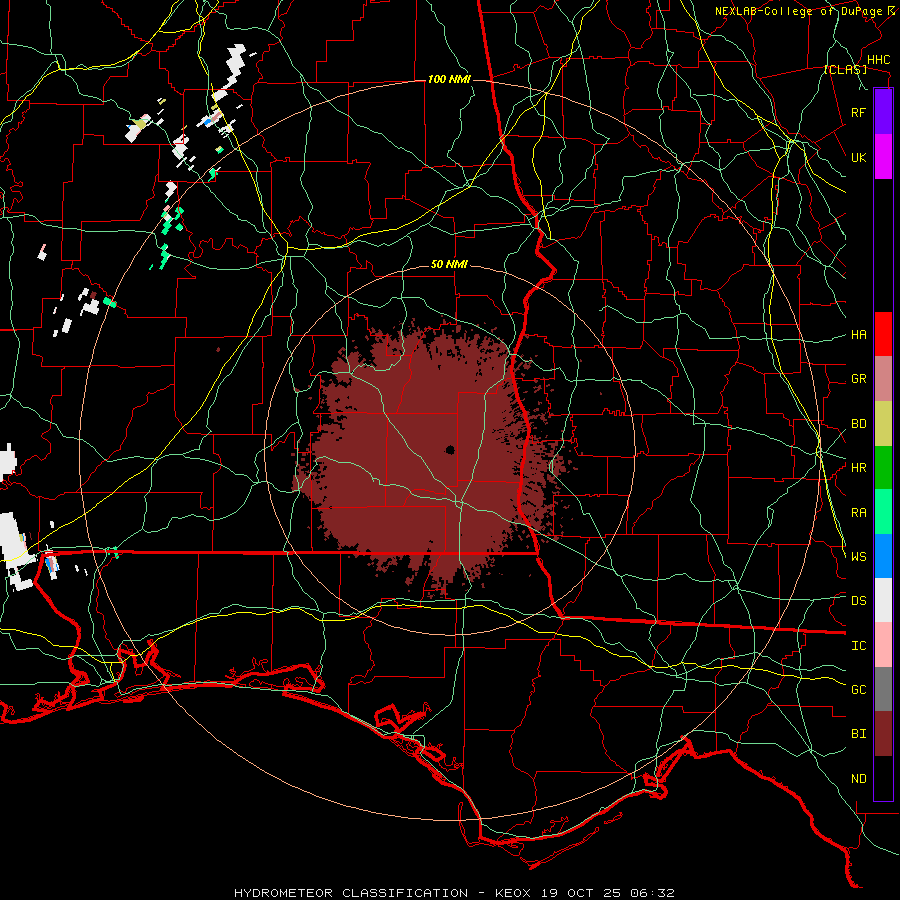Click the black ND legend swatch
Screen dimensions: 900x900
883,778
